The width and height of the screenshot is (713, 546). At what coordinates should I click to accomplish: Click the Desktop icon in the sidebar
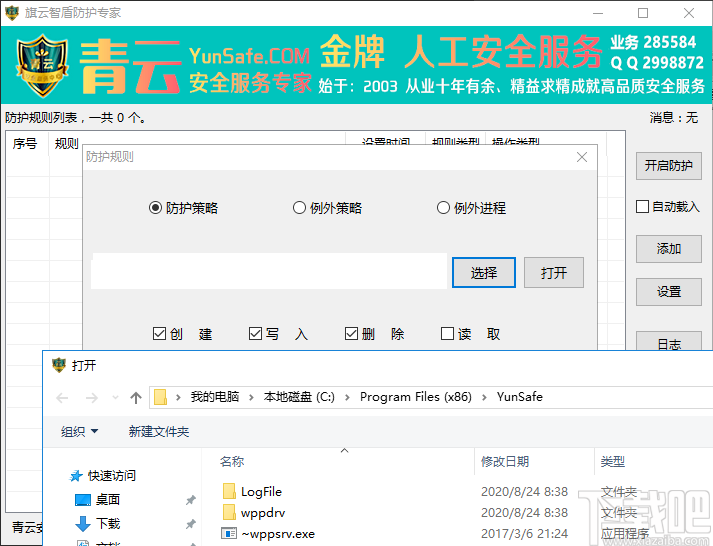(83, 500)
